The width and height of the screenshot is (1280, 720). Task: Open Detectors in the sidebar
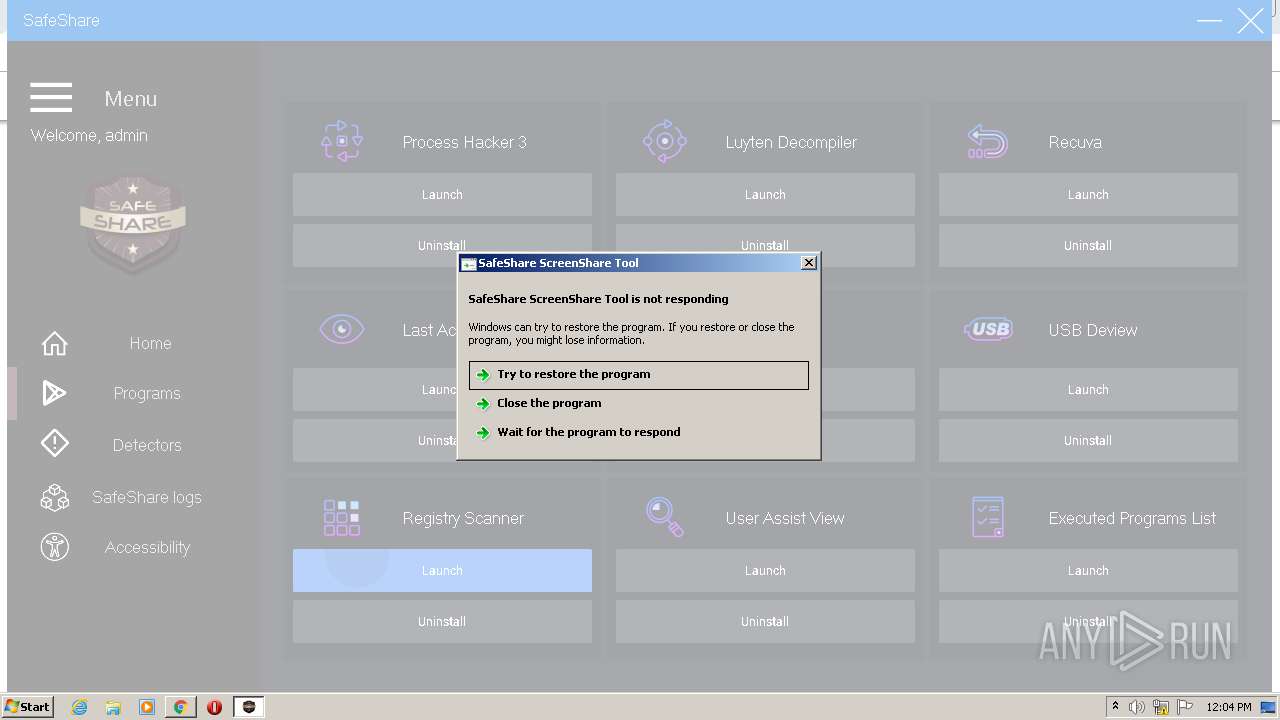coord(147,445)
